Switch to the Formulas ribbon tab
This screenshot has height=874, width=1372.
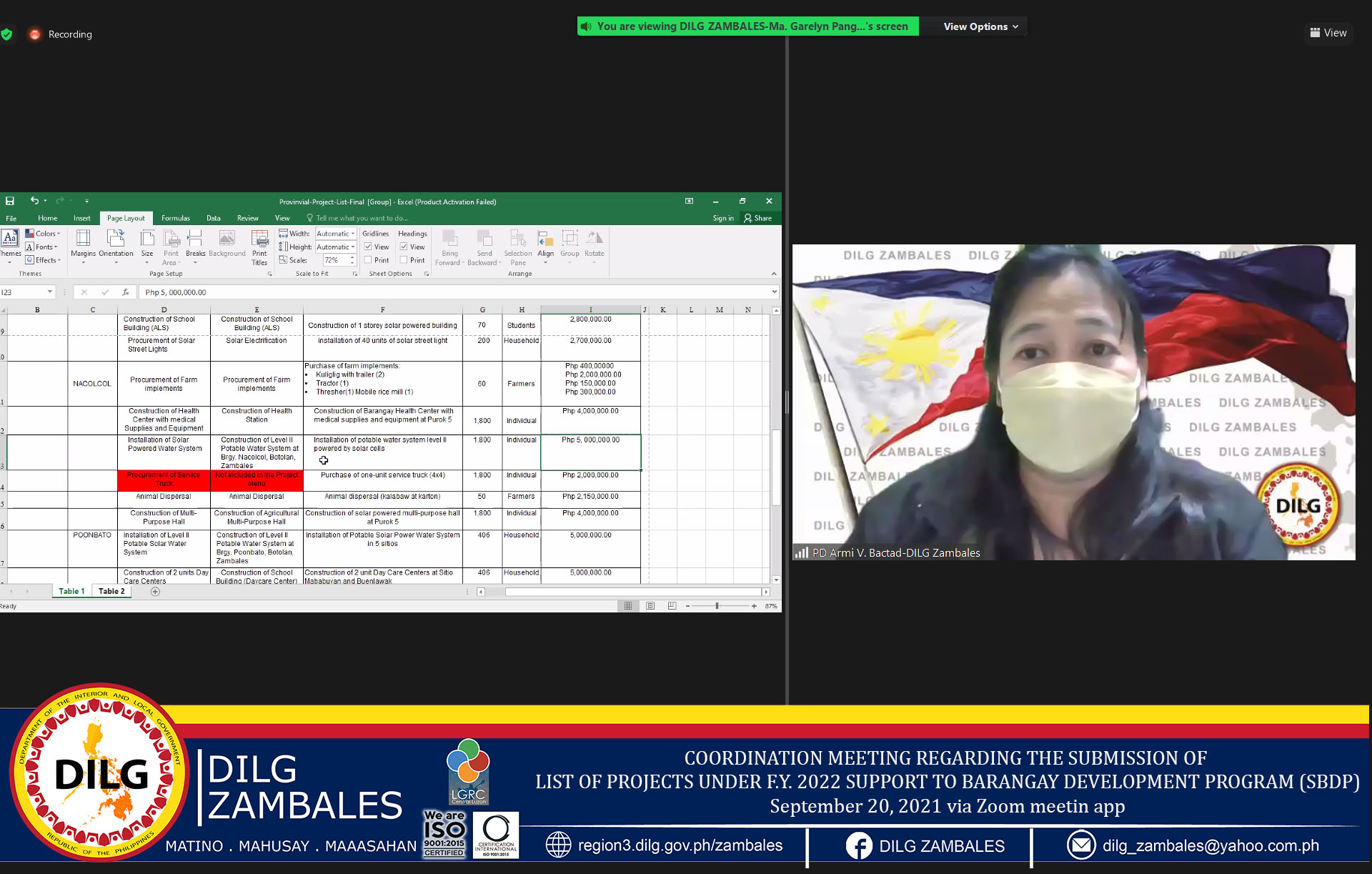coord(176,218)
